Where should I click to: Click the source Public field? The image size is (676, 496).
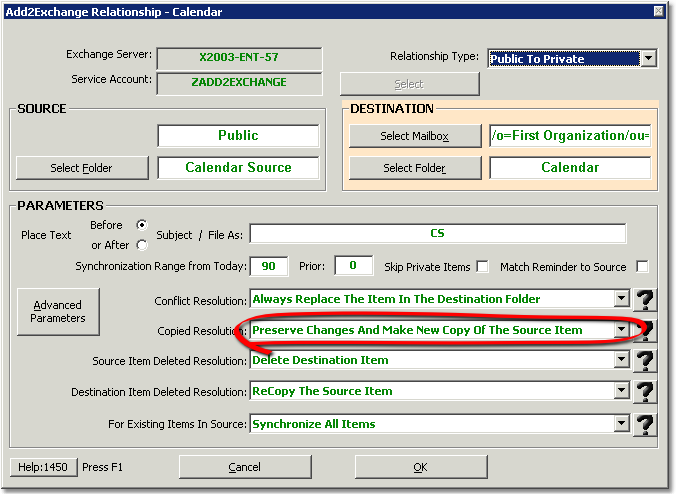coord(238,135)
